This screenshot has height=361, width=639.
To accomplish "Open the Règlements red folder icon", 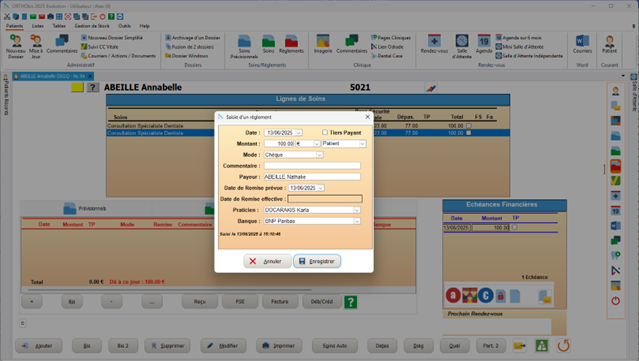I will tap(291, 44).
